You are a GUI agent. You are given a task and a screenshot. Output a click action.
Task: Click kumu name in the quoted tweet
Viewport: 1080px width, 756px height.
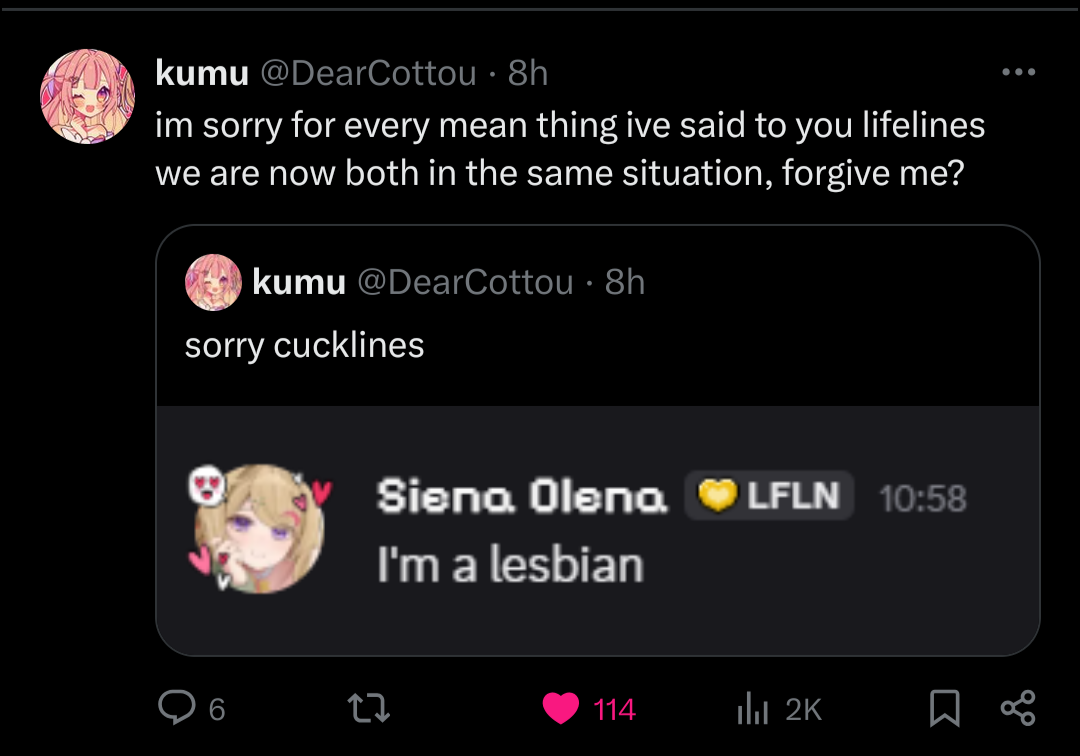pos(299,282)
